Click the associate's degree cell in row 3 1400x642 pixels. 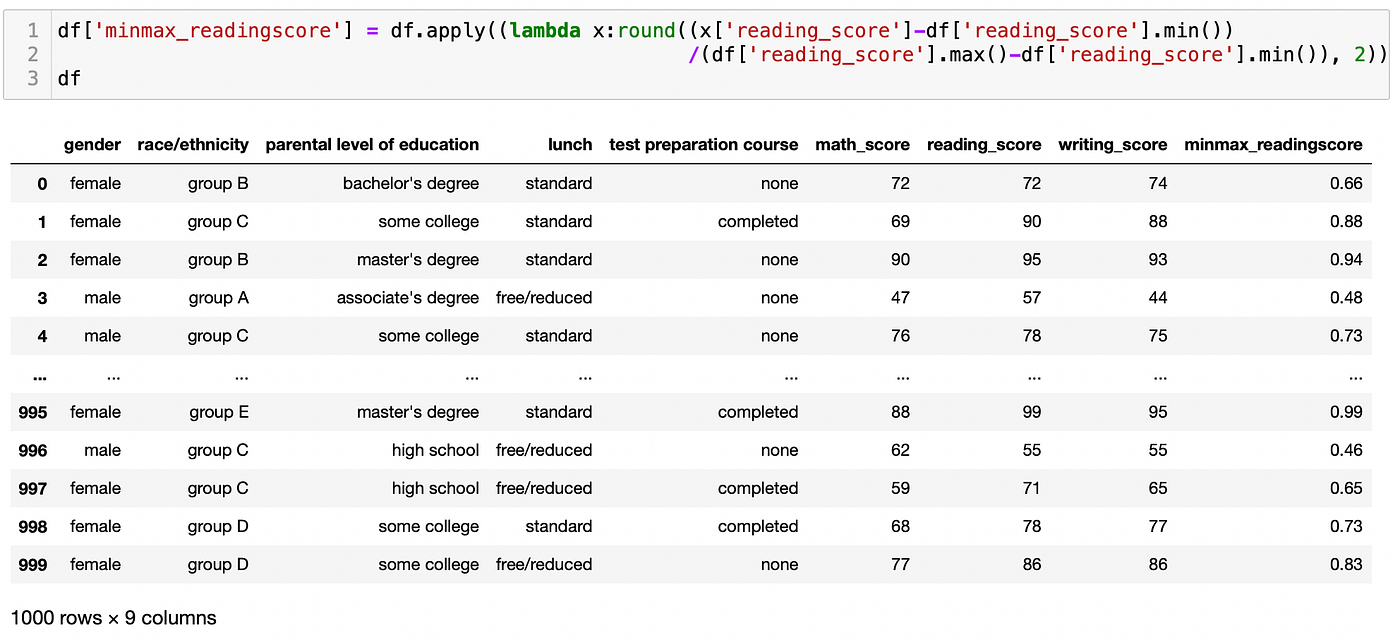click(408, 298)
